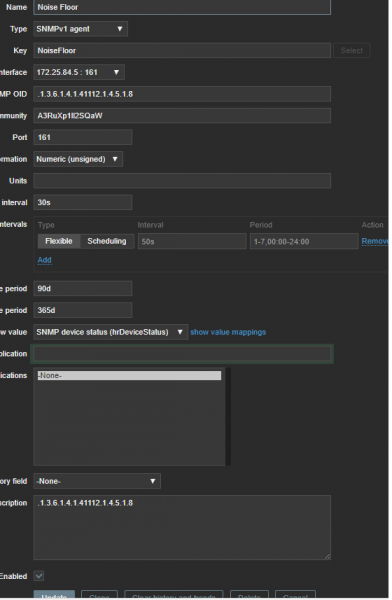Select the Flexible interval type
The image size is (392, 600).
click(59, 241)
